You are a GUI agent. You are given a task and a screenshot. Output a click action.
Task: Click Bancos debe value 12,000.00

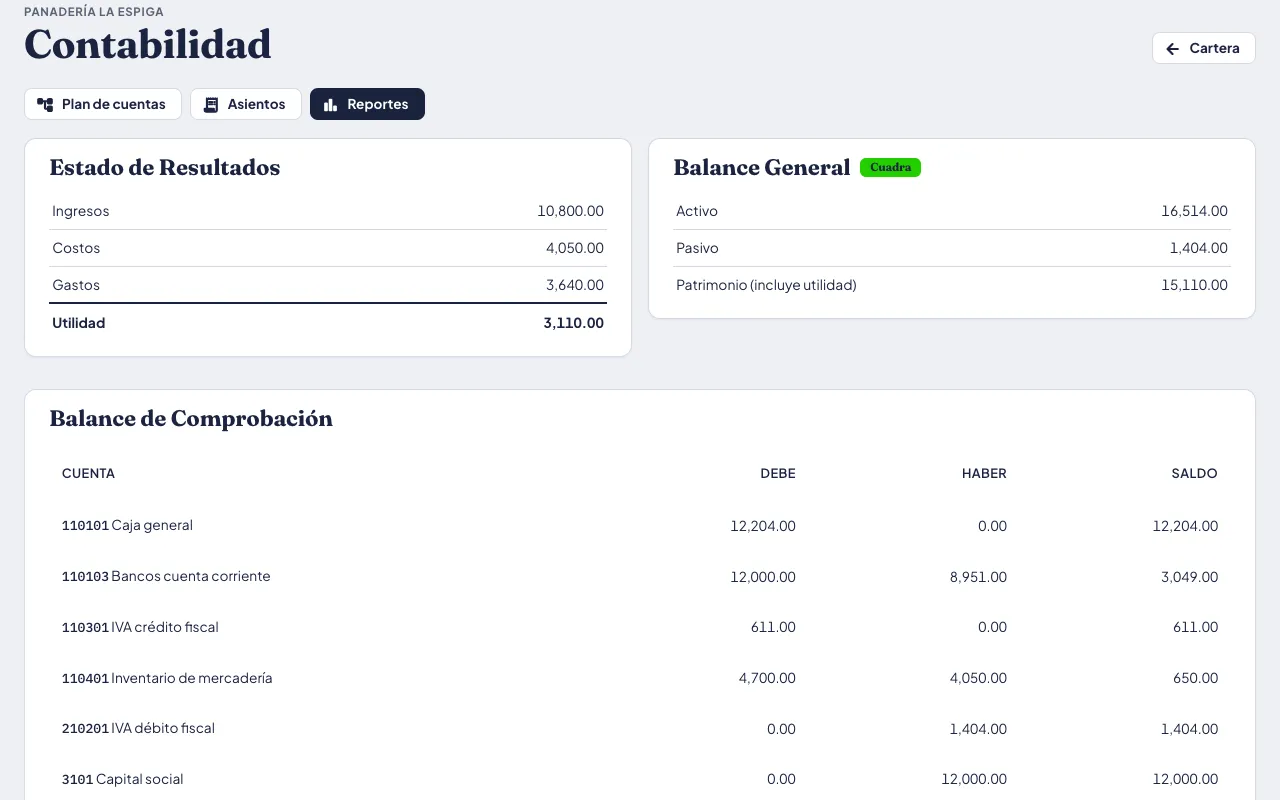click(x=763, y=577)
